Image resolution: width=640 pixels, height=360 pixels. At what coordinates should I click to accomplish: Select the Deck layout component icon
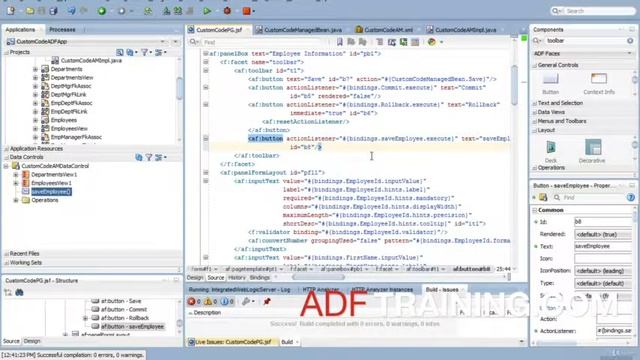[x=551, y=147]
